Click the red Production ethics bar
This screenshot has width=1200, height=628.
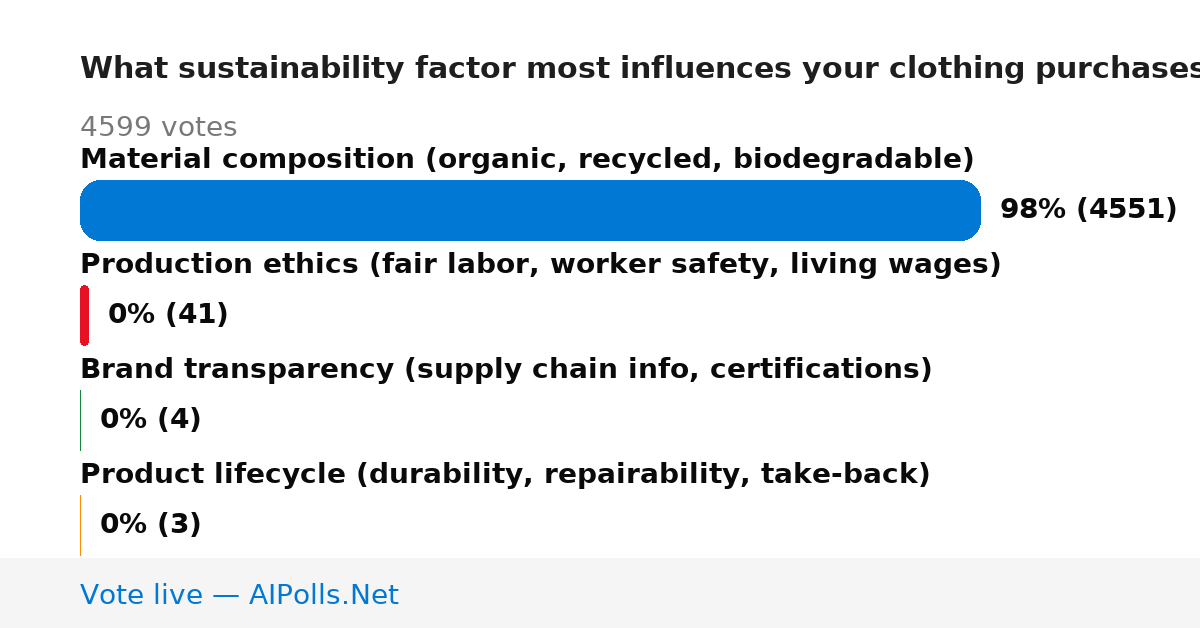(x=84, y=315)
